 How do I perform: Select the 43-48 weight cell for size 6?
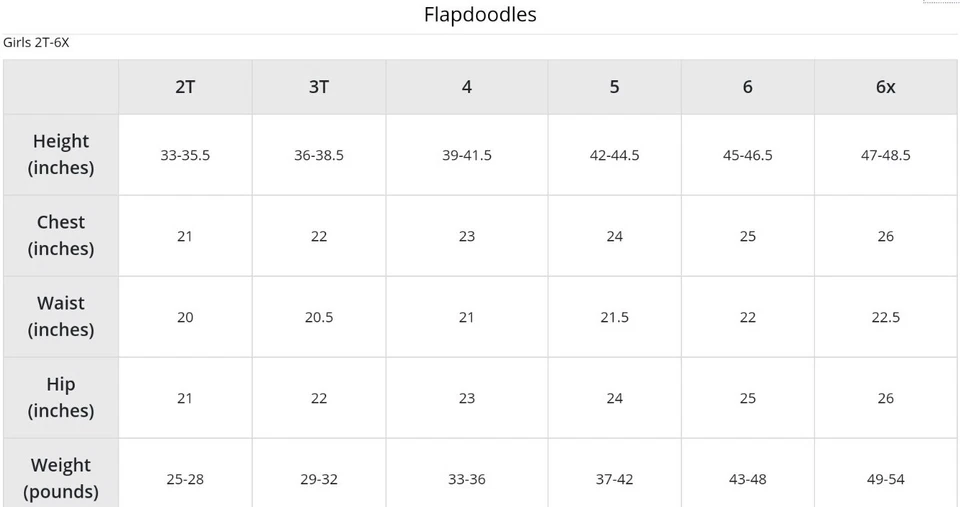(748, 480)
